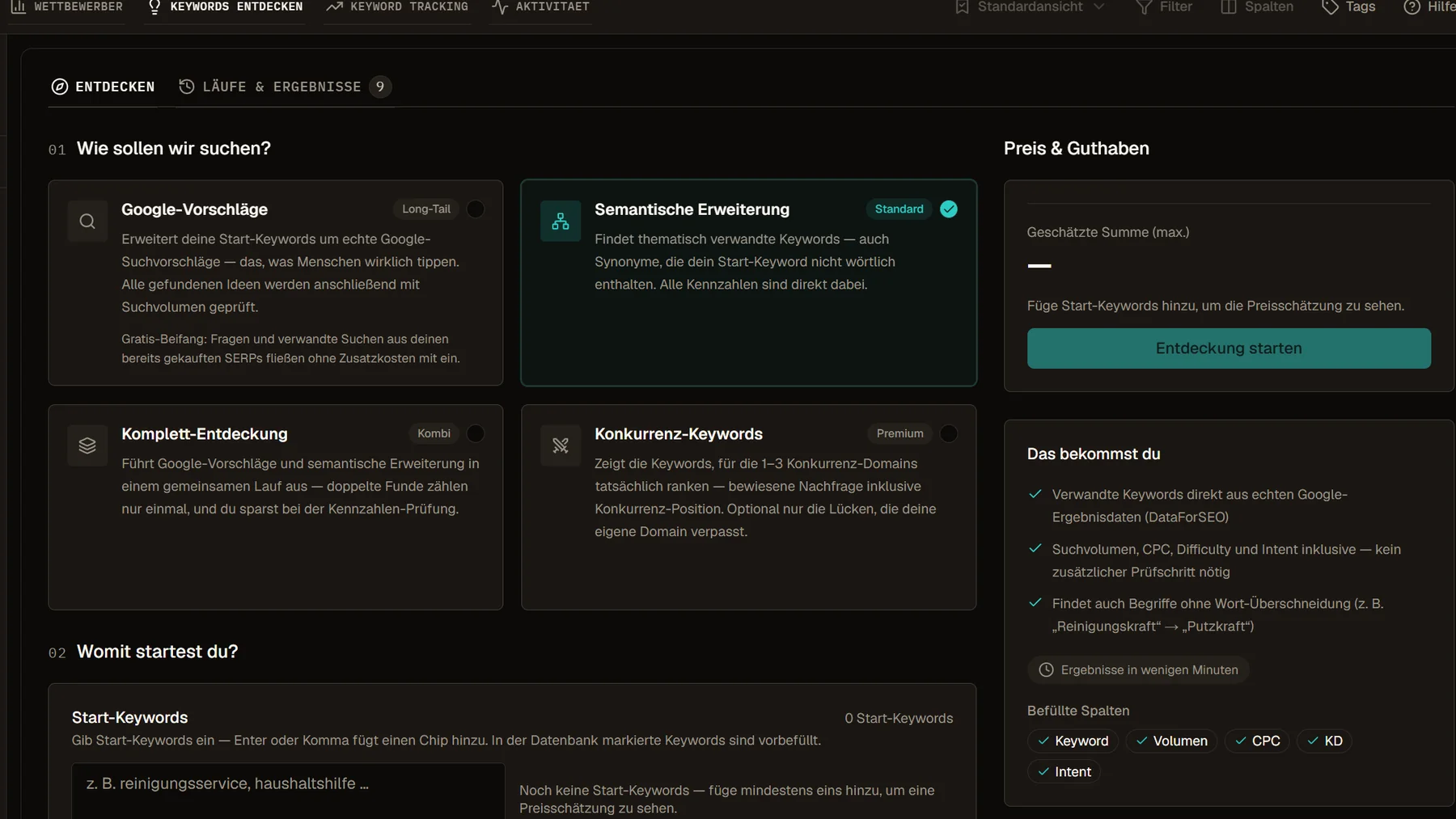Expand the Standardansicht dropdown chevron
This screenshot has width=1456, height=819.
click(1098, 6)
